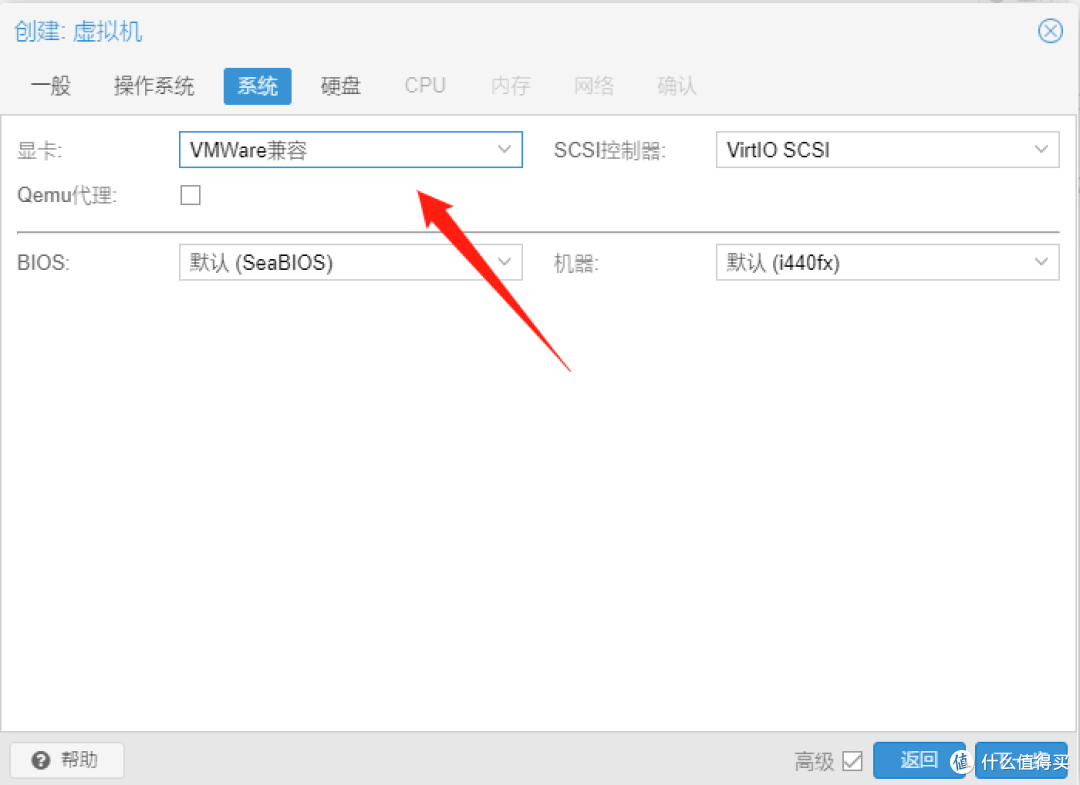Click the question-mark help icon
Image resolution: width=1080 pixels, height=785 pixels.
tap(39, 760)
